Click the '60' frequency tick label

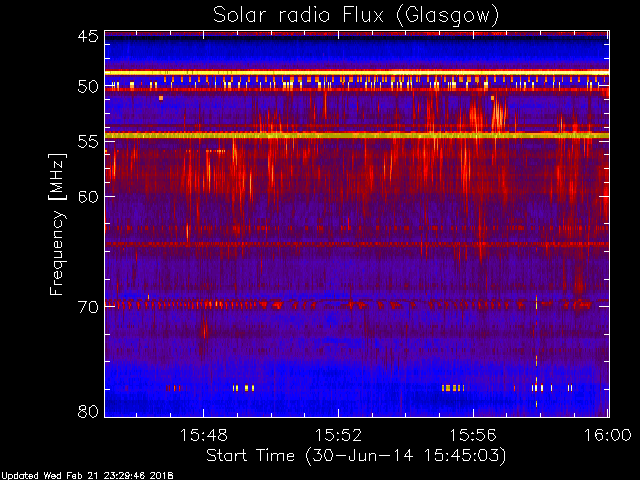click(88, 197)
